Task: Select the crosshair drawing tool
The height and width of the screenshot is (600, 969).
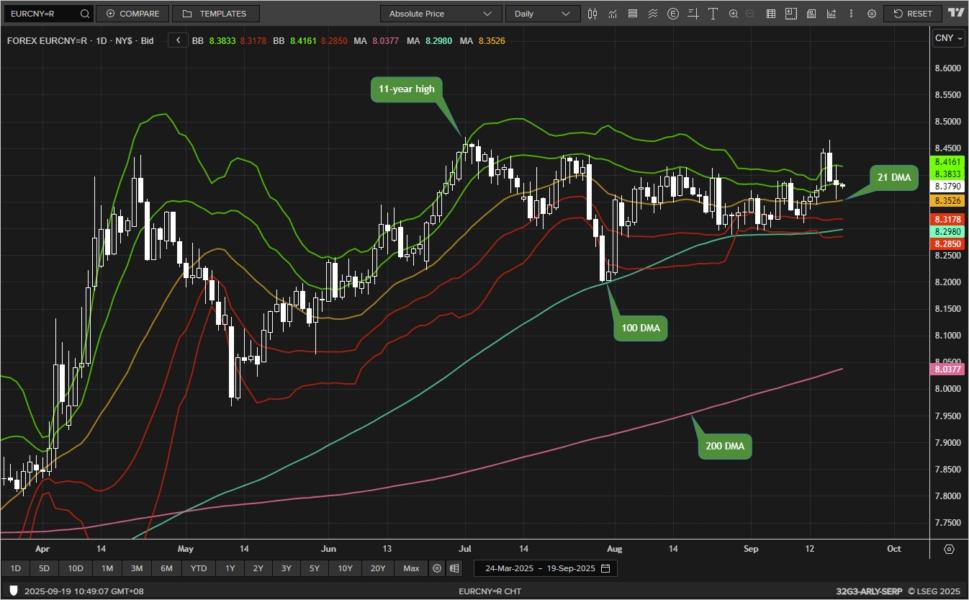Action: click(693, 14)
